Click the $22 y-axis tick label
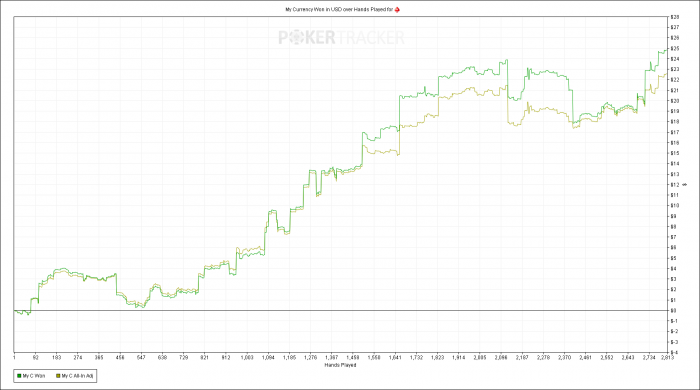 point(675,80)
